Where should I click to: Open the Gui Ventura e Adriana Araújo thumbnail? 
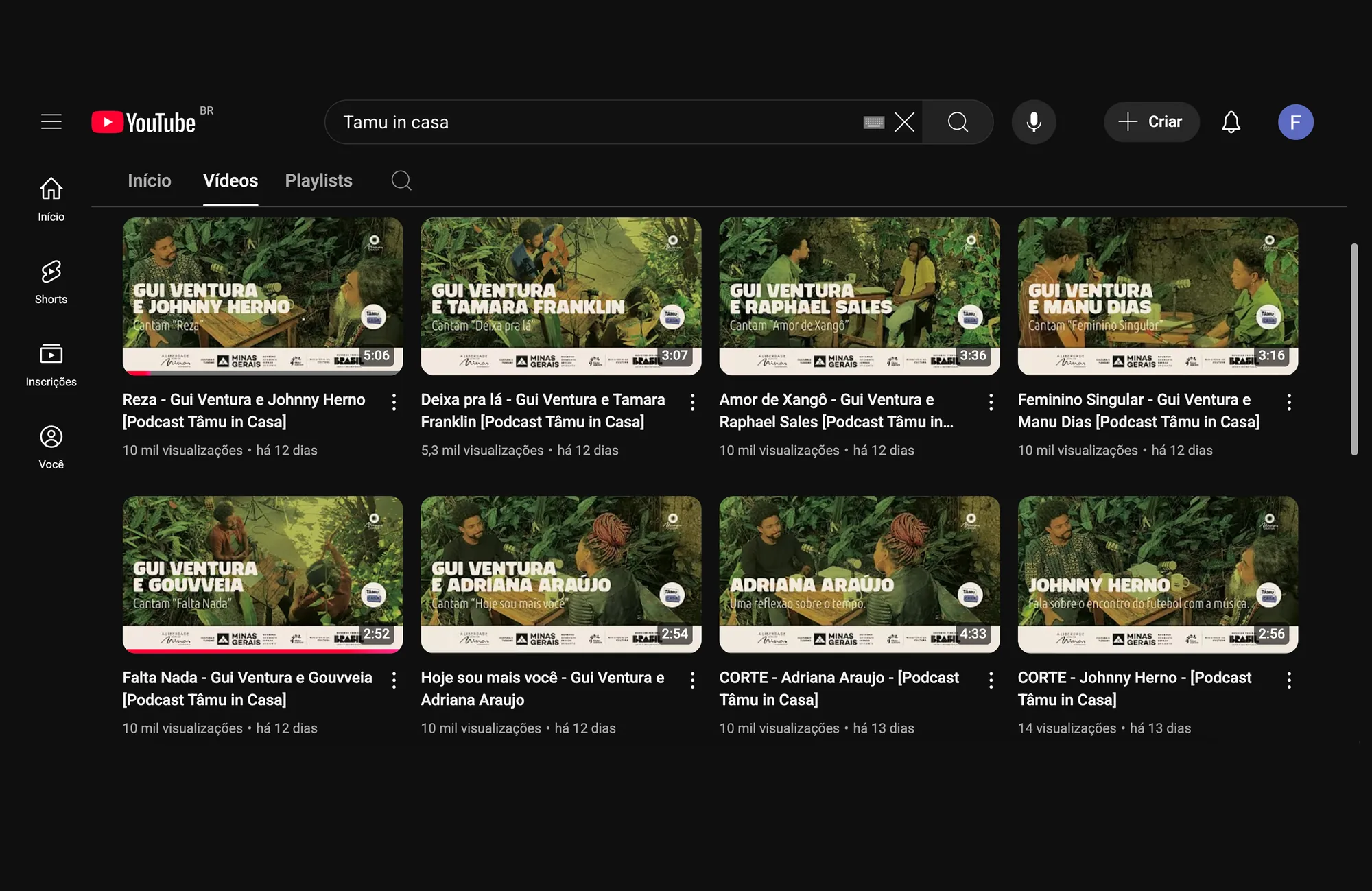[560, 574]
